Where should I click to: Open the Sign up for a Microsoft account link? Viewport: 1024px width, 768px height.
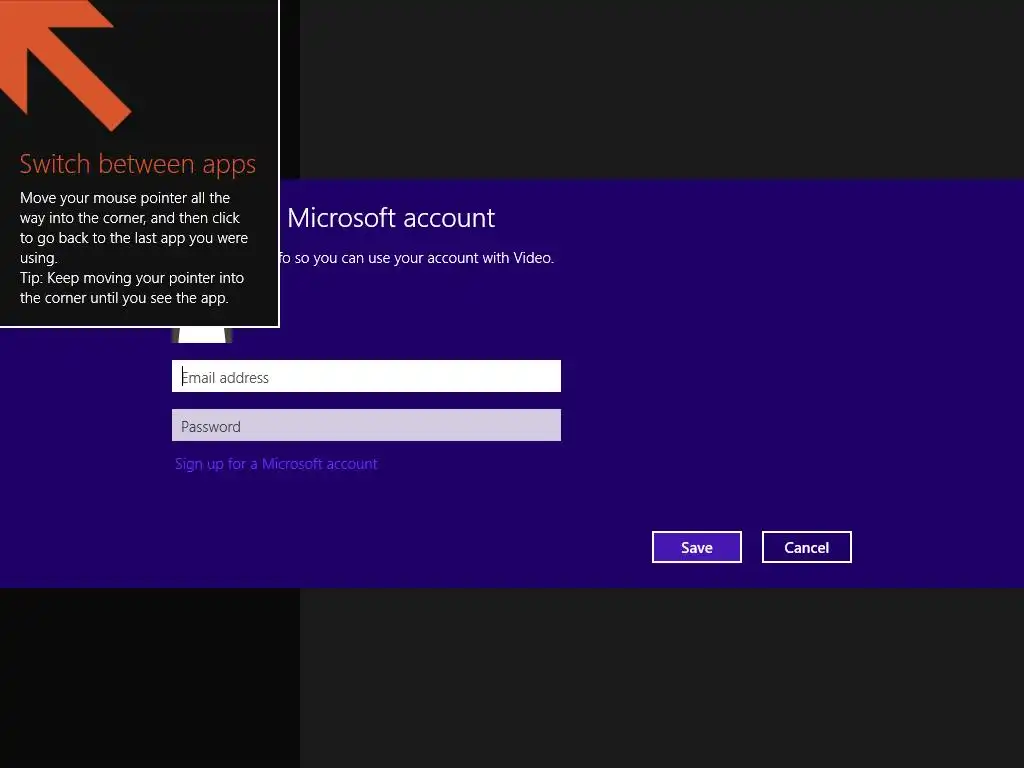[x=276, y=464]
